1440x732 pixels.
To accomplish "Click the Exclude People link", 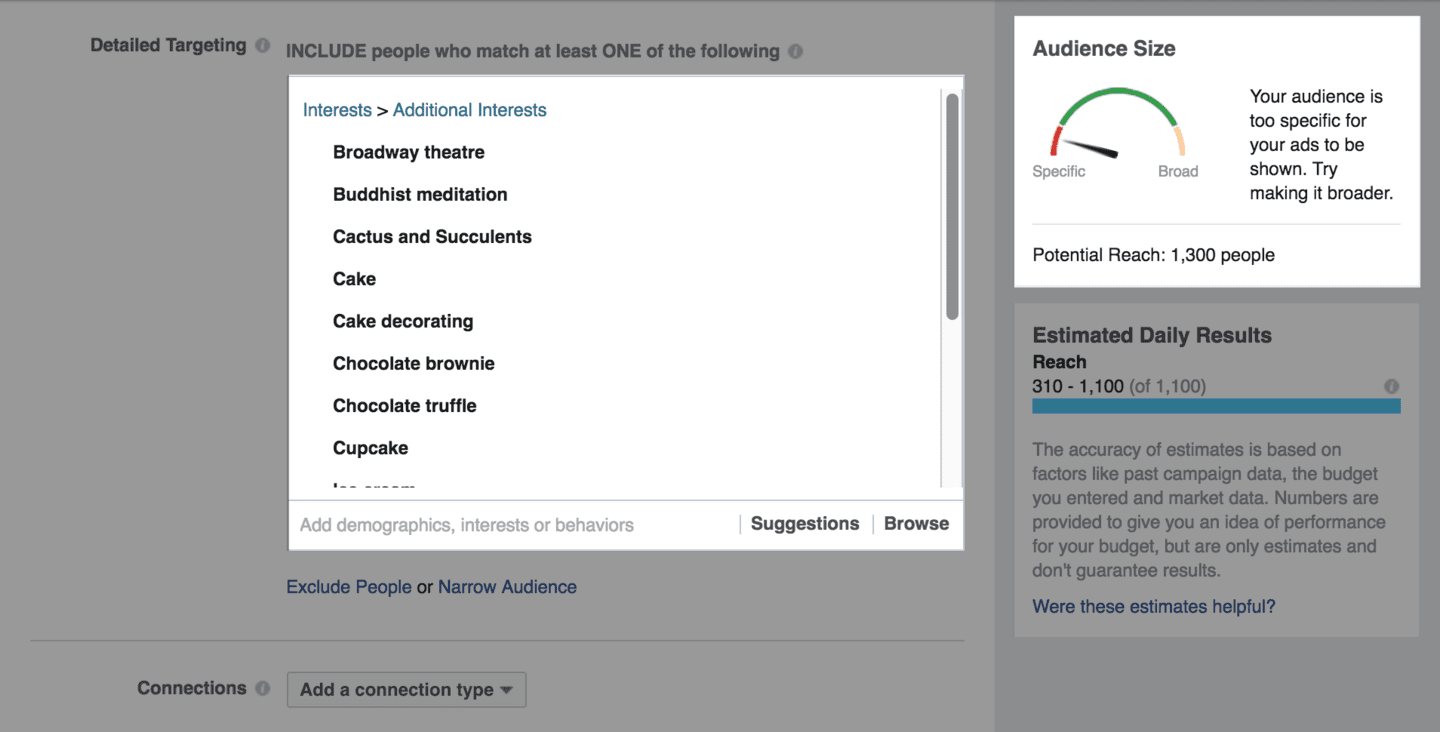I will [349, 587].
